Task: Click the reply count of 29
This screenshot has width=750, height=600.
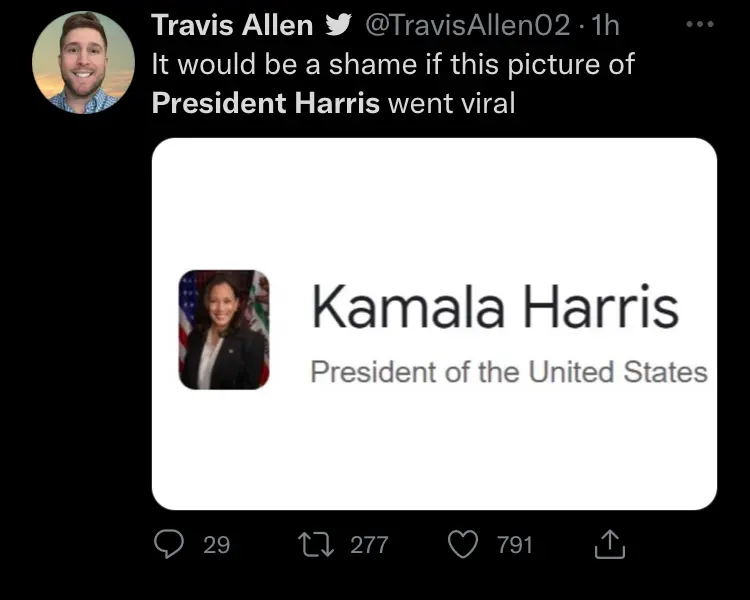Action: point(216,545)
